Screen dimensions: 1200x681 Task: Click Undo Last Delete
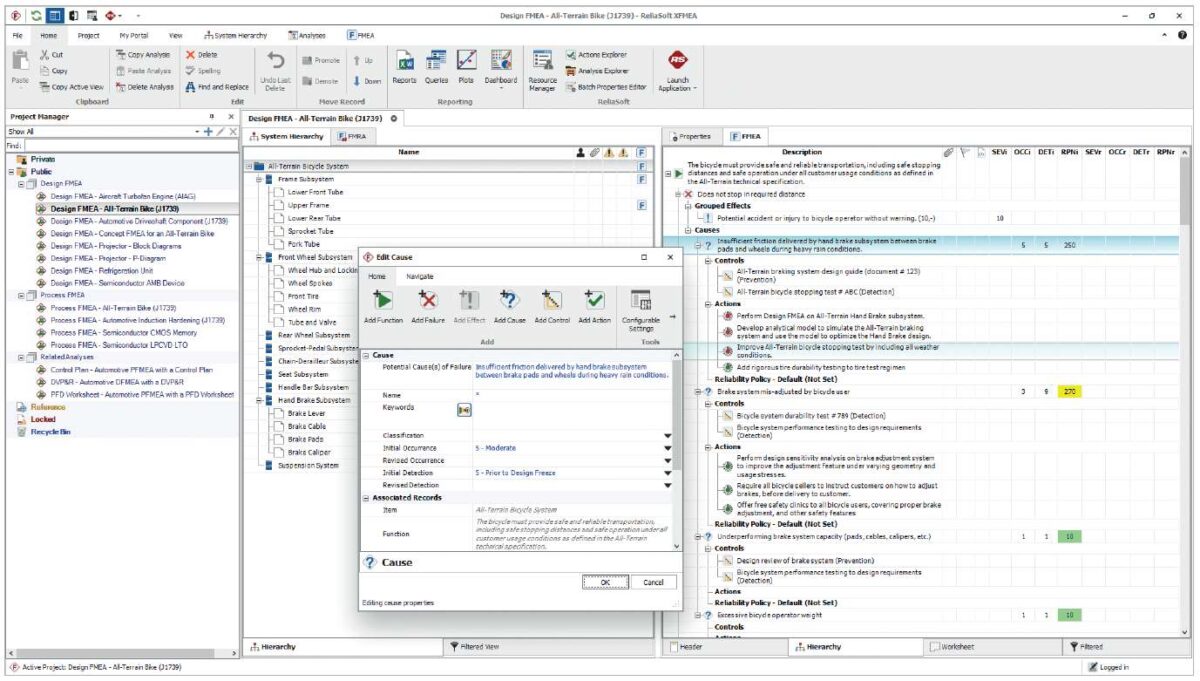coord(274,70)
